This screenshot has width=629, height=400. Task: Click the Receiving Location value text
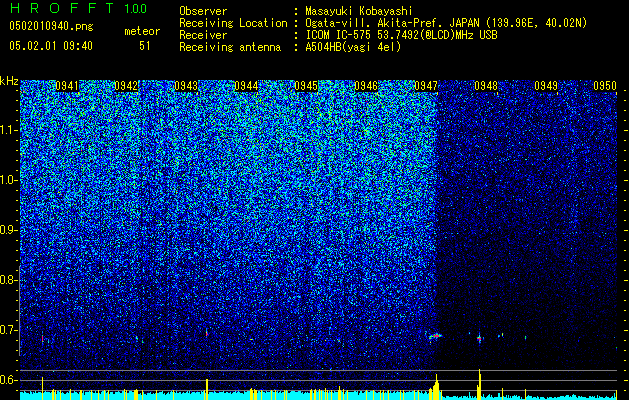(446, 23)
